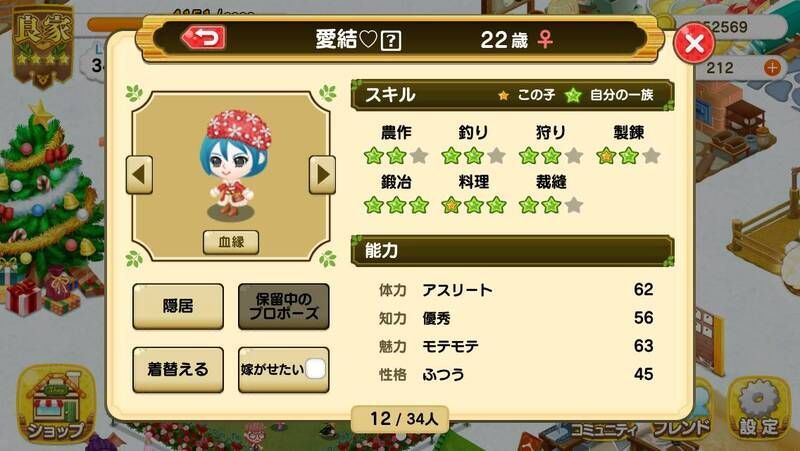This screenshot has width=800, height=451.
Task: Click the 隠居 retire button
Action: point(178,306)
